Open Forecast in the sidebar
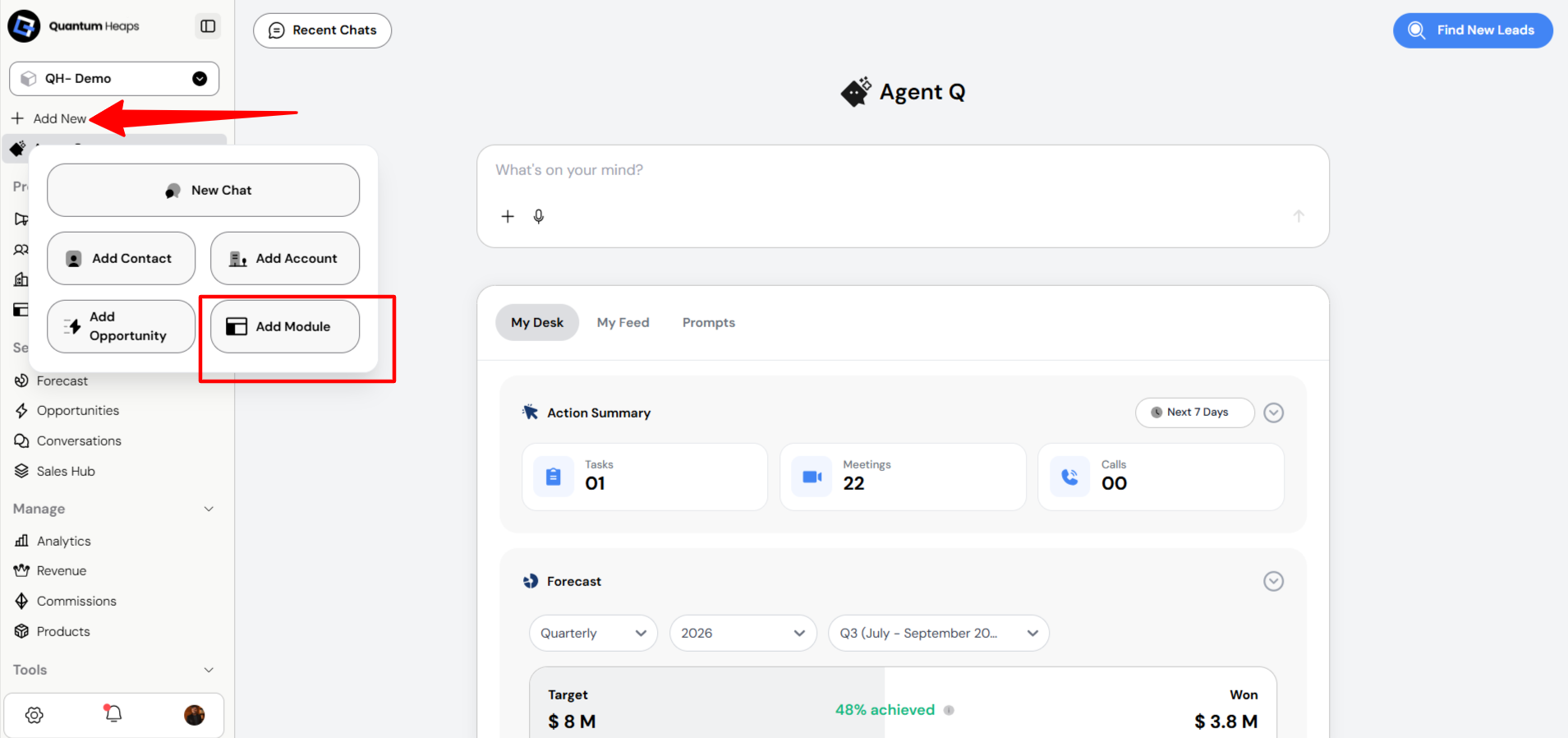 (x=62, y=381)
